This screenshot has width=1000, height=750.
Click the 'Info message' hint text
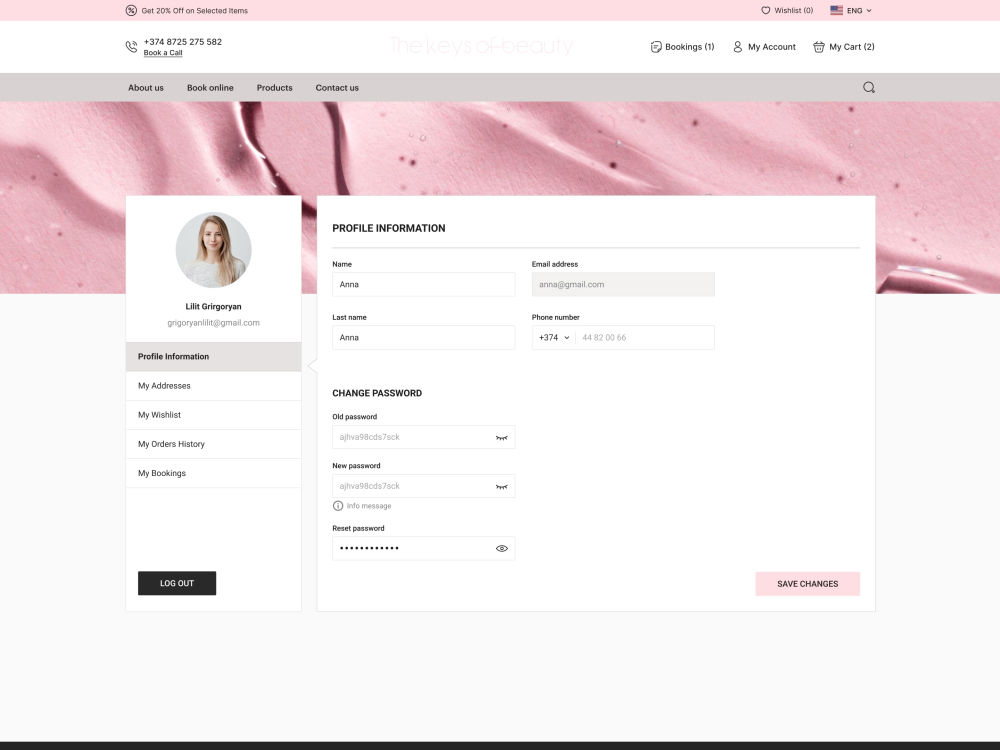369,506
